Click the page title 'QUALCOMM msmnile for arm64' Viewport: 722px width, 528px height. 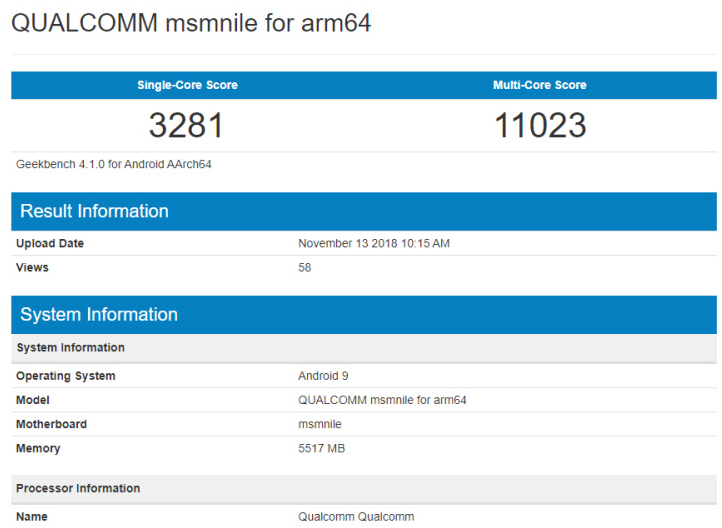pyautogui.click(x=191, y=23)
